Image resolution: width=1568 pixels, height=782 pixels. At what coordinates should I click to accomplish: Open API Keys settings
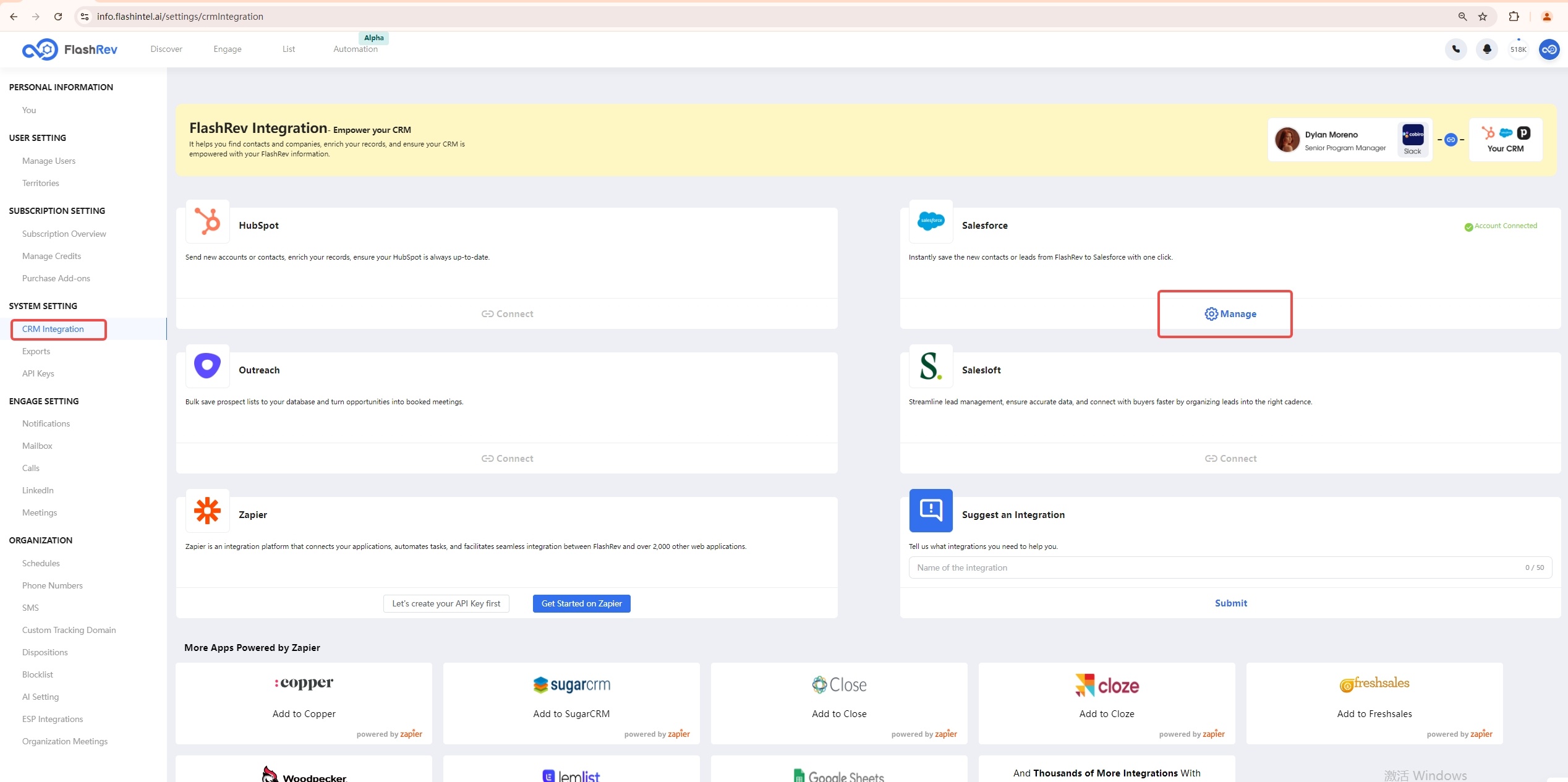[x=38, y=373]
